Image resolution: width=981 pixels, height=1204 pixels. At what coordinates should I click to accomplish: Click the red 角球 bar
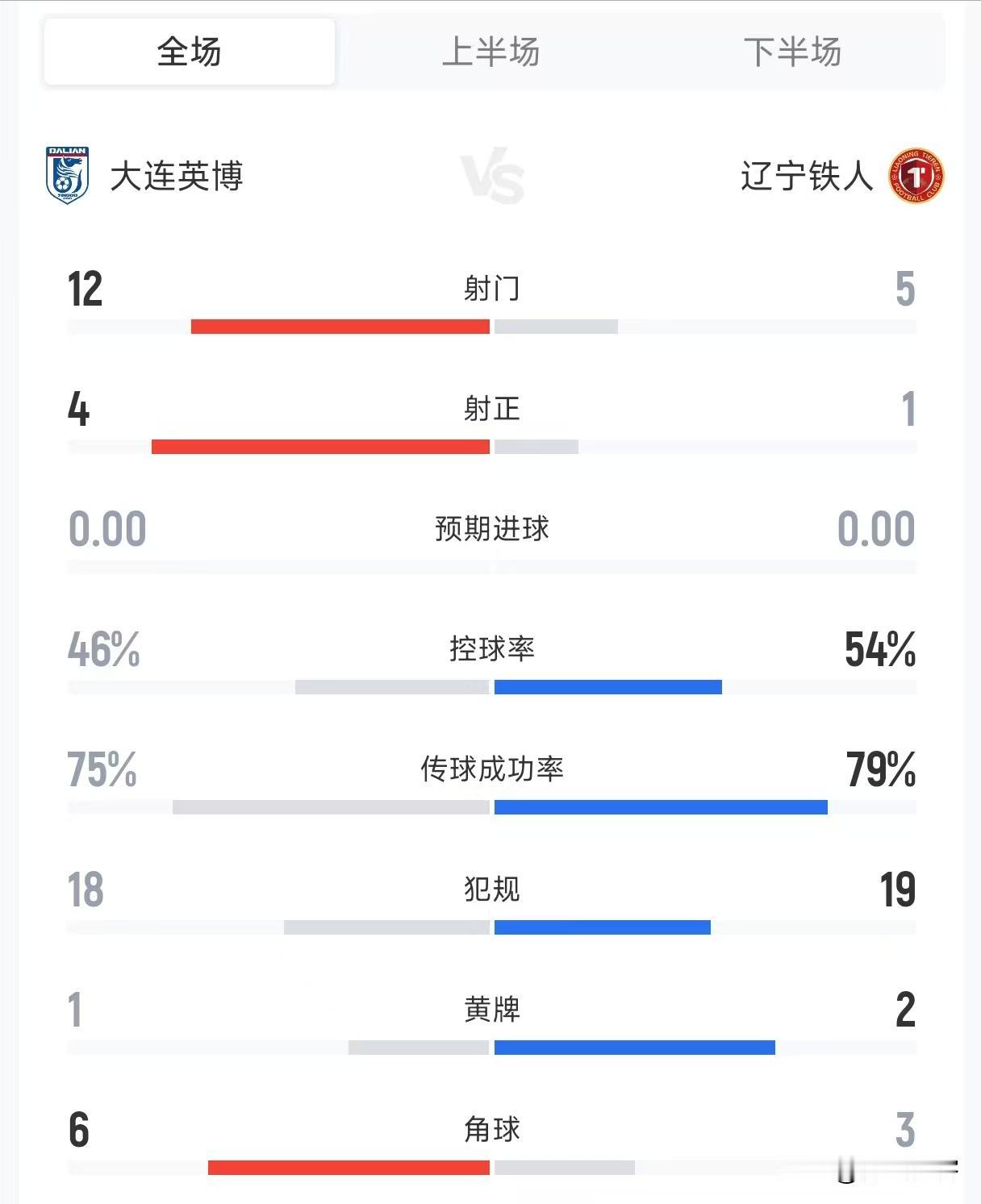pyautogui.click(x=349, y=1168)
